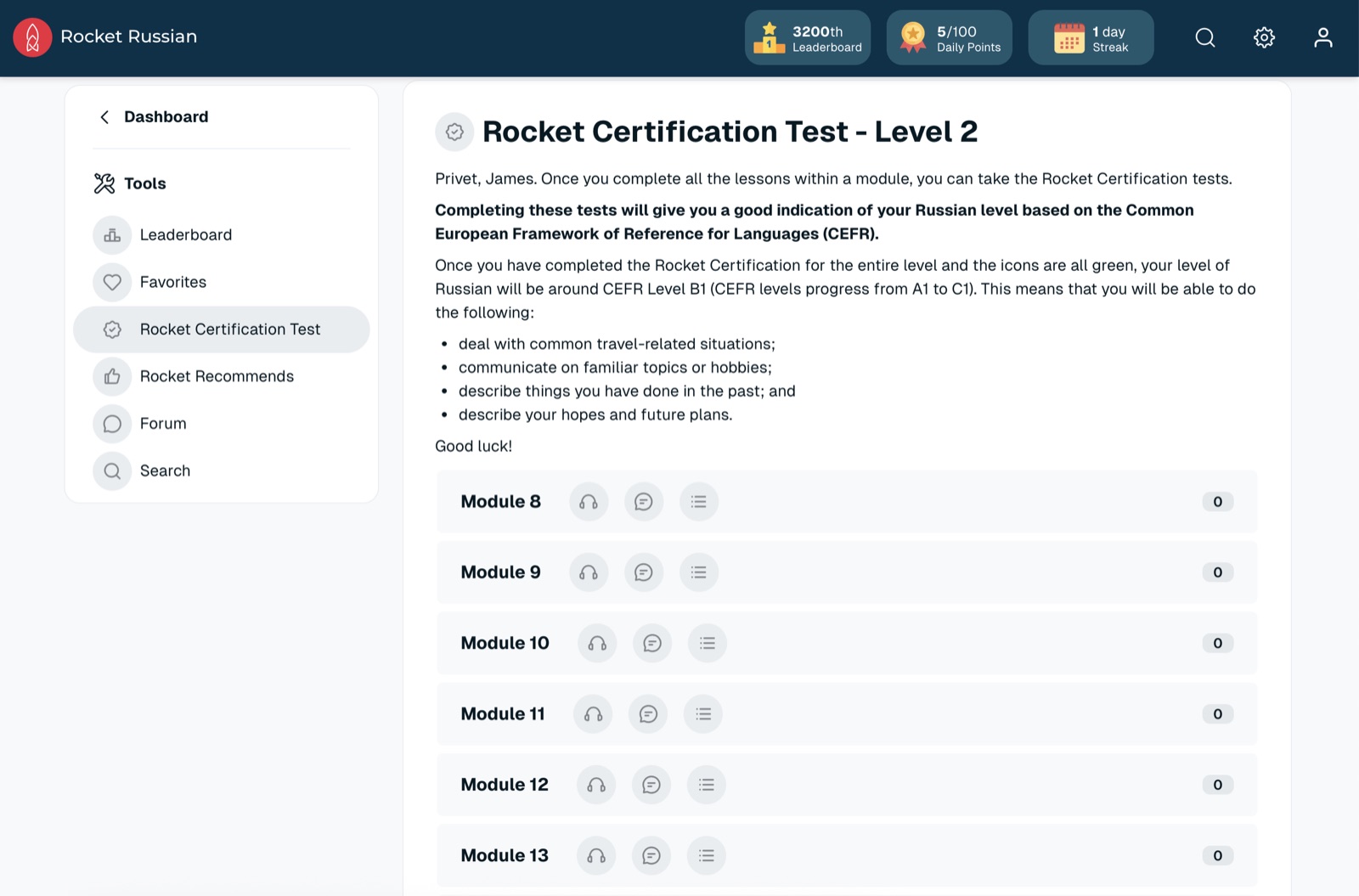Start Module 9 quiz (list icon)

[x=699, y=572]
